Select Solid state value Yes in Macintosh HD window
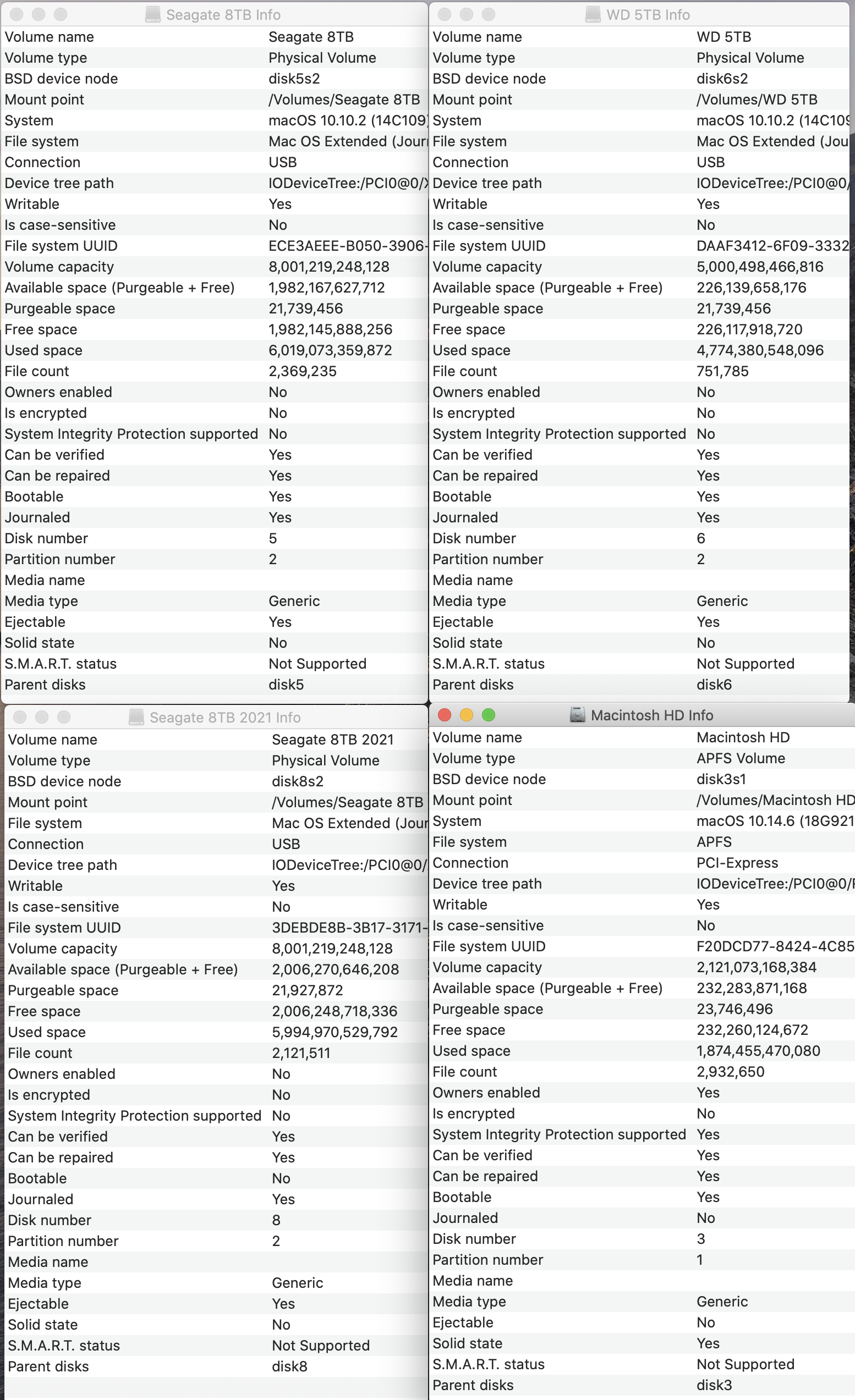The width and height of the screenshot is (855, 1400). 708,1343
